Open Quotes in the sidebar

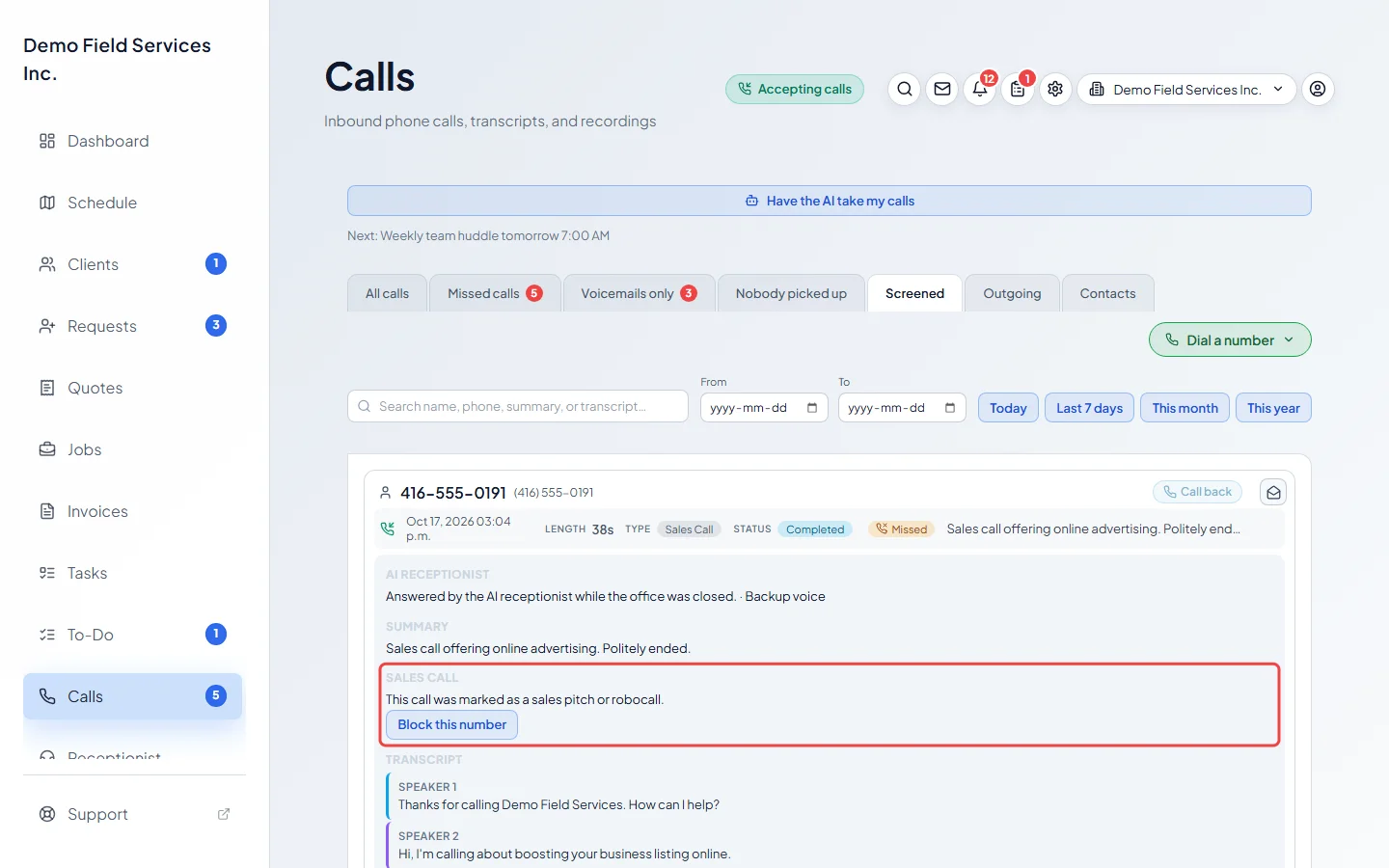tap(132, 388)
